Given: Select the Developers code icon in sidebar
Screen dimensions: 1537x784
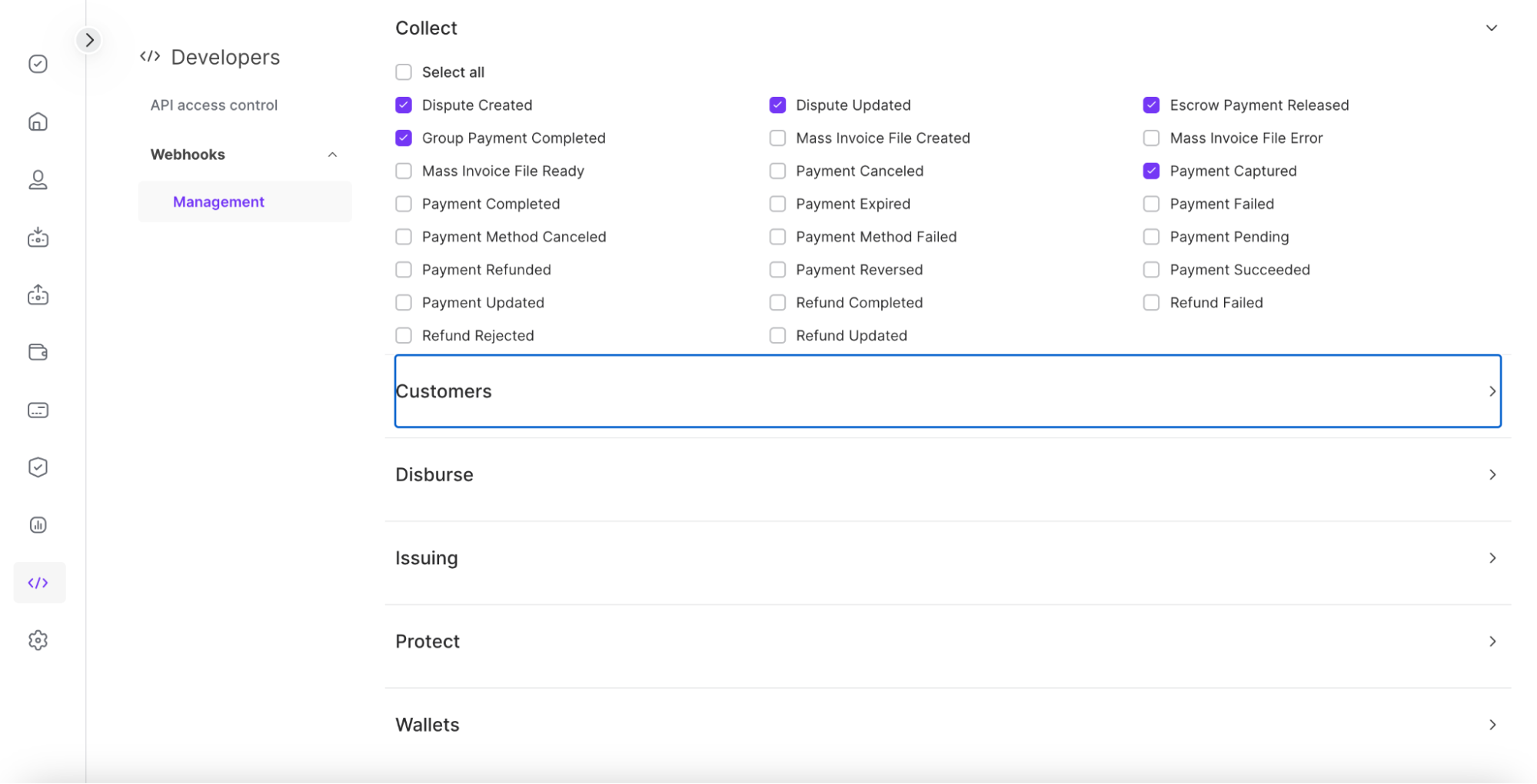Looking at the screenshot, I should [38, 582].
